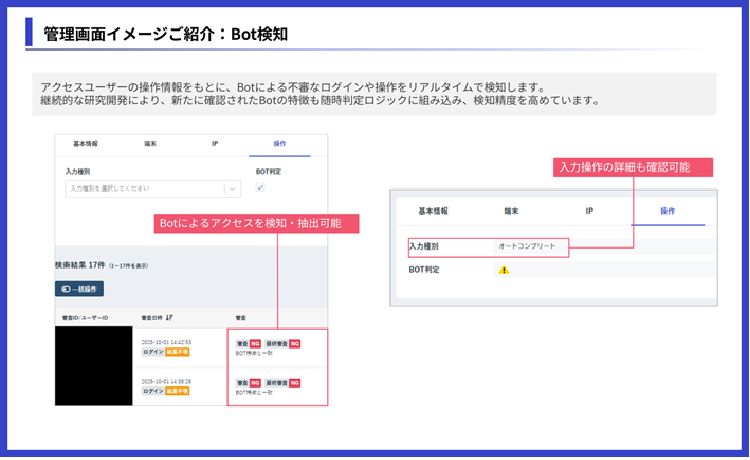Image resolution: width=750 pixels, height=460 pixels.
Task: Click the warning icon in BOT判定 row
Action: coord(504,270)
